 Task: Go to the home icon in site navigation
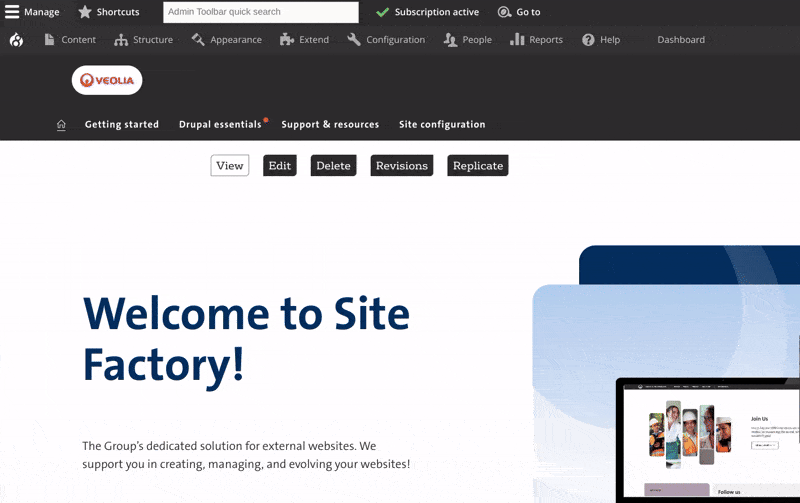[61, 124]
